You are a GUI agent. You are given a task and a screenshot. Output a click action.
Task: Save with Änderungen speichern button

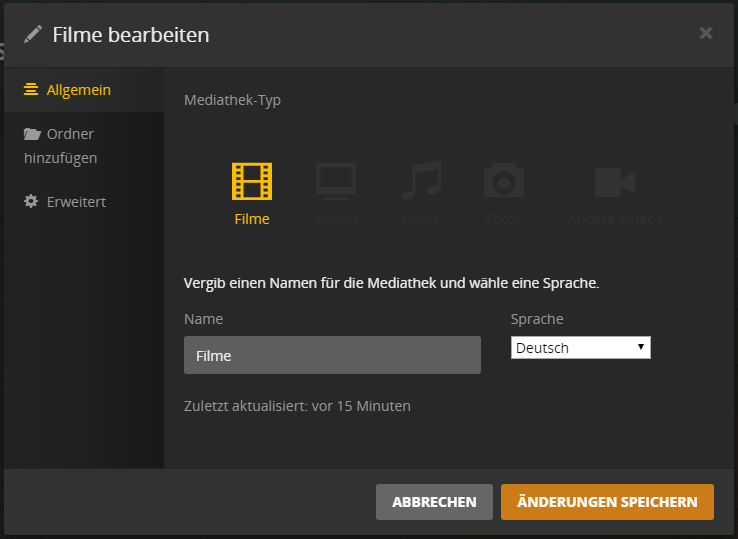point(607,502)
